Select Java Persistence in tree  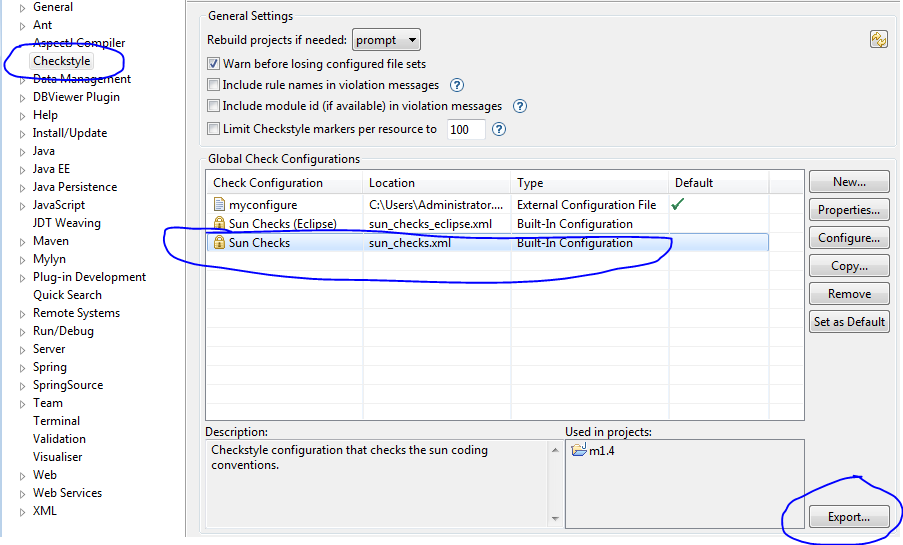tap(75, 187)
